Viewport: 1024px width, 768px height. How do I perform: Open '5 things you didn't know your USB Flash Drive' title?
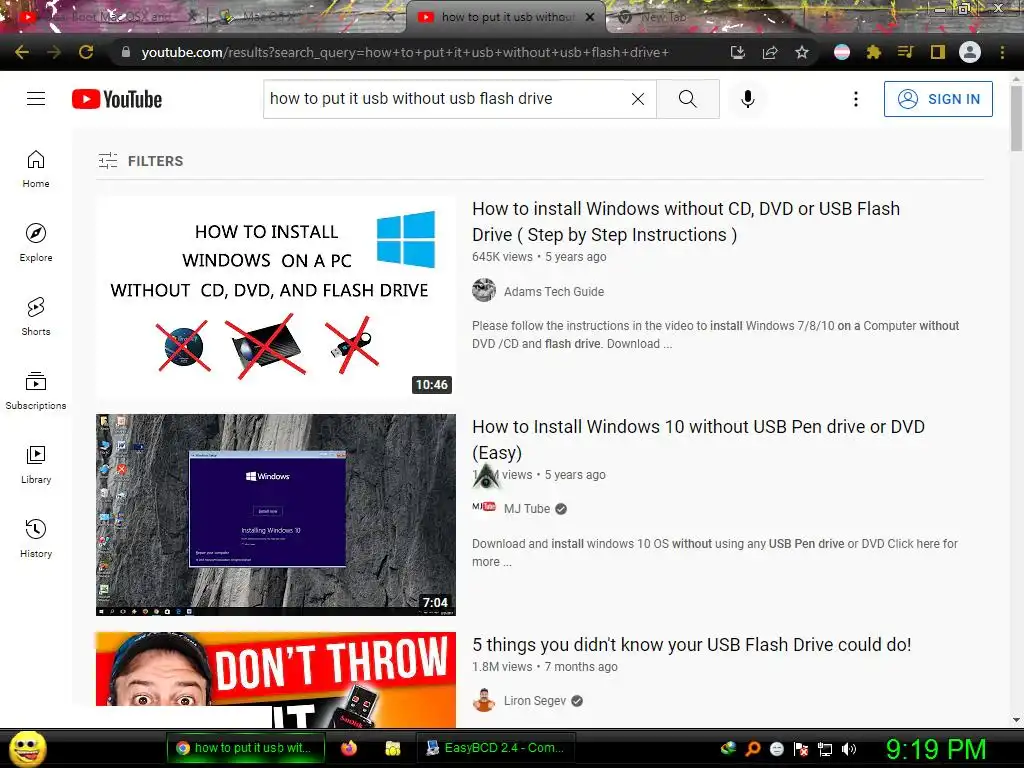(692, 645)
